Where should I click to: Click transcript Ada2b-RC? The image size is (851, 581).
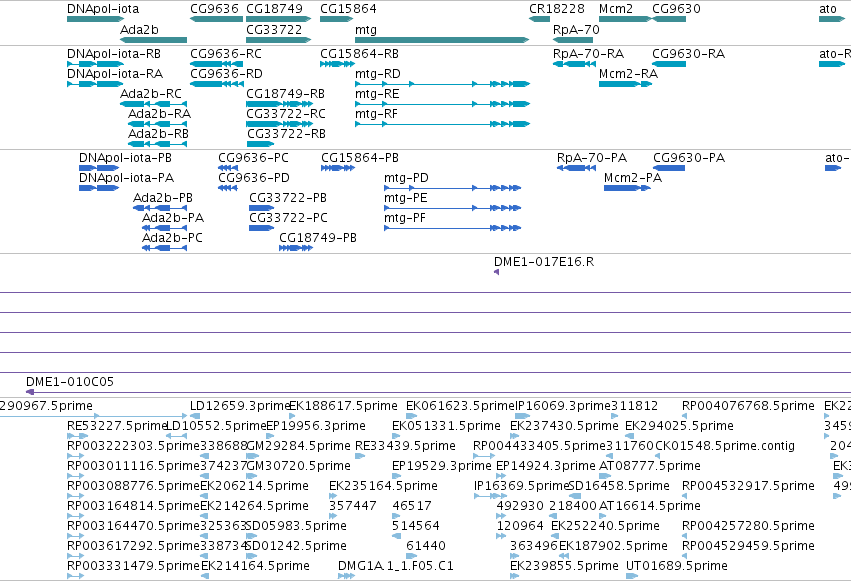[x=154, y=104]
